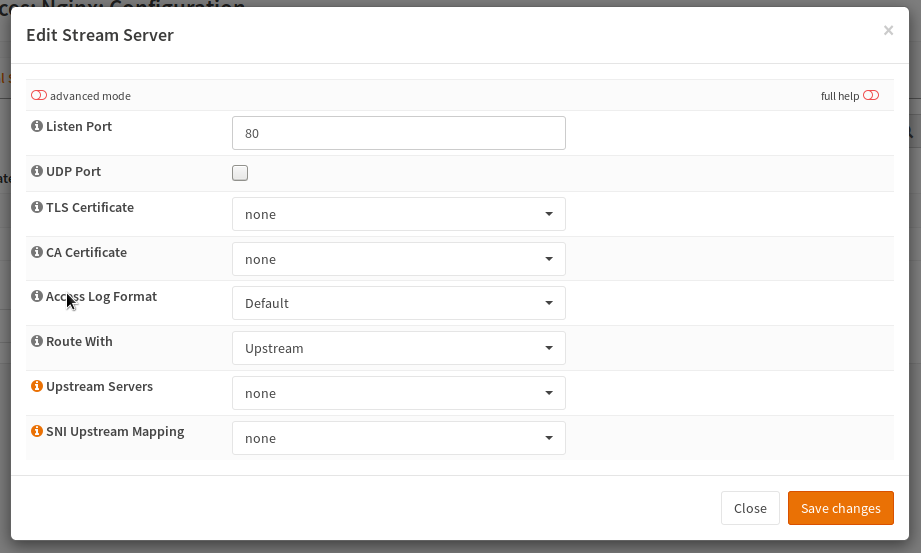Click orange info icon for SNI Upstream Mapping

37,432
